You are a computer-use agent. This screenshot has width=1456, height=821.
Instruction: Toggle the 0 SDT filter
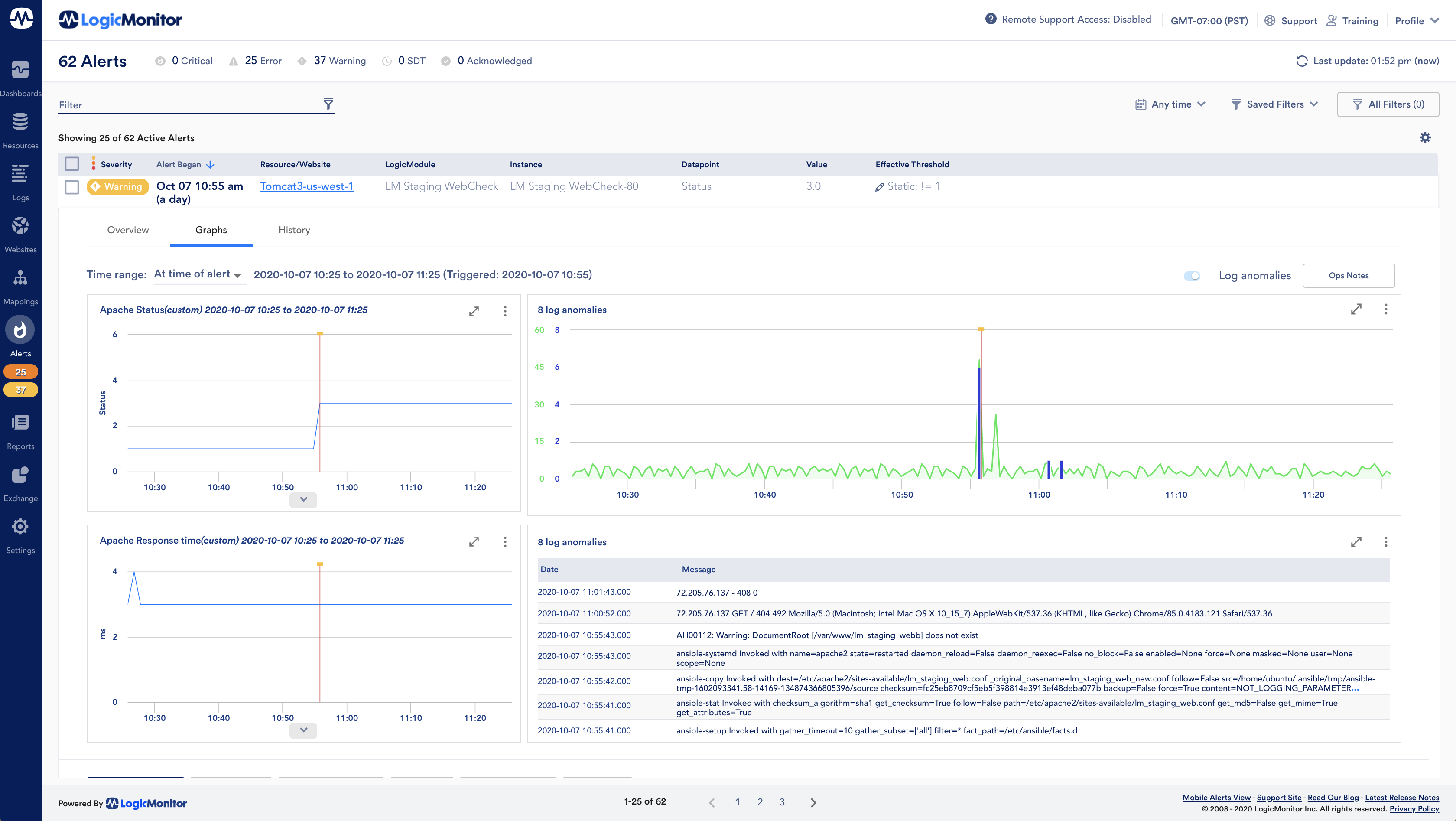403,61
